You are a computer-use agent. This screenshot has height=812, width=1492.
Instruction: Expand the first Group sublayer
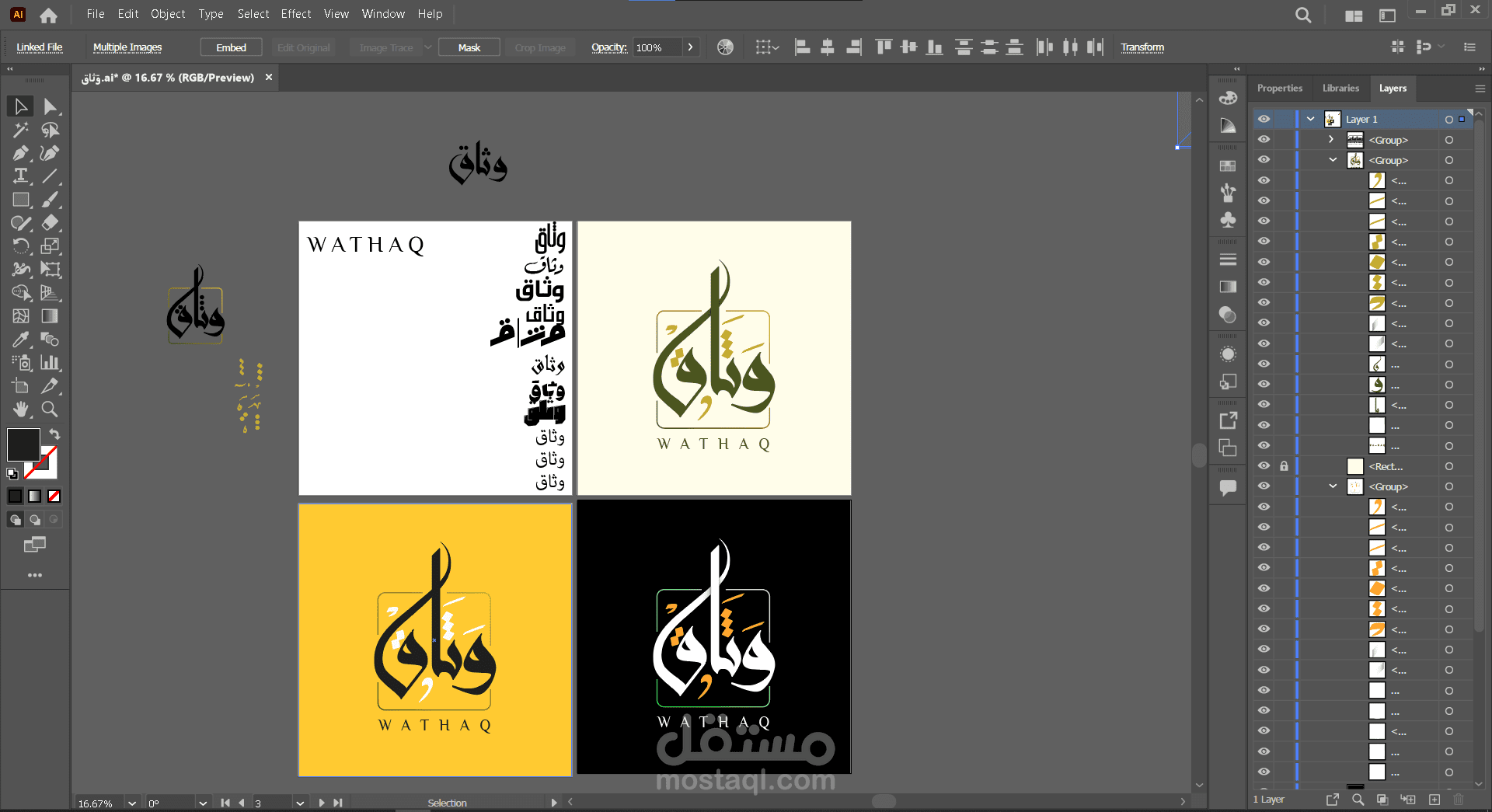click(1331, 140)
